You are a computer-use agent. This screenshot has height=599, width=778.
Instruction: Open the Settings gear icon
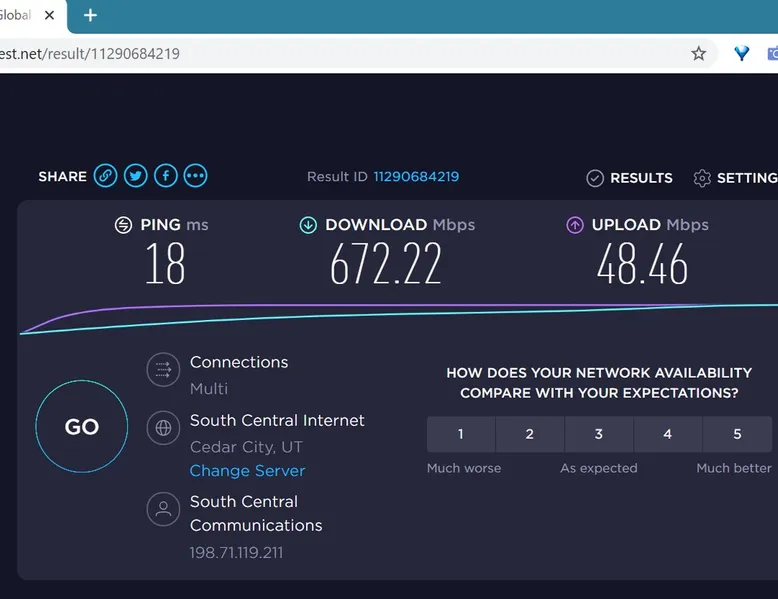point(702,178)
